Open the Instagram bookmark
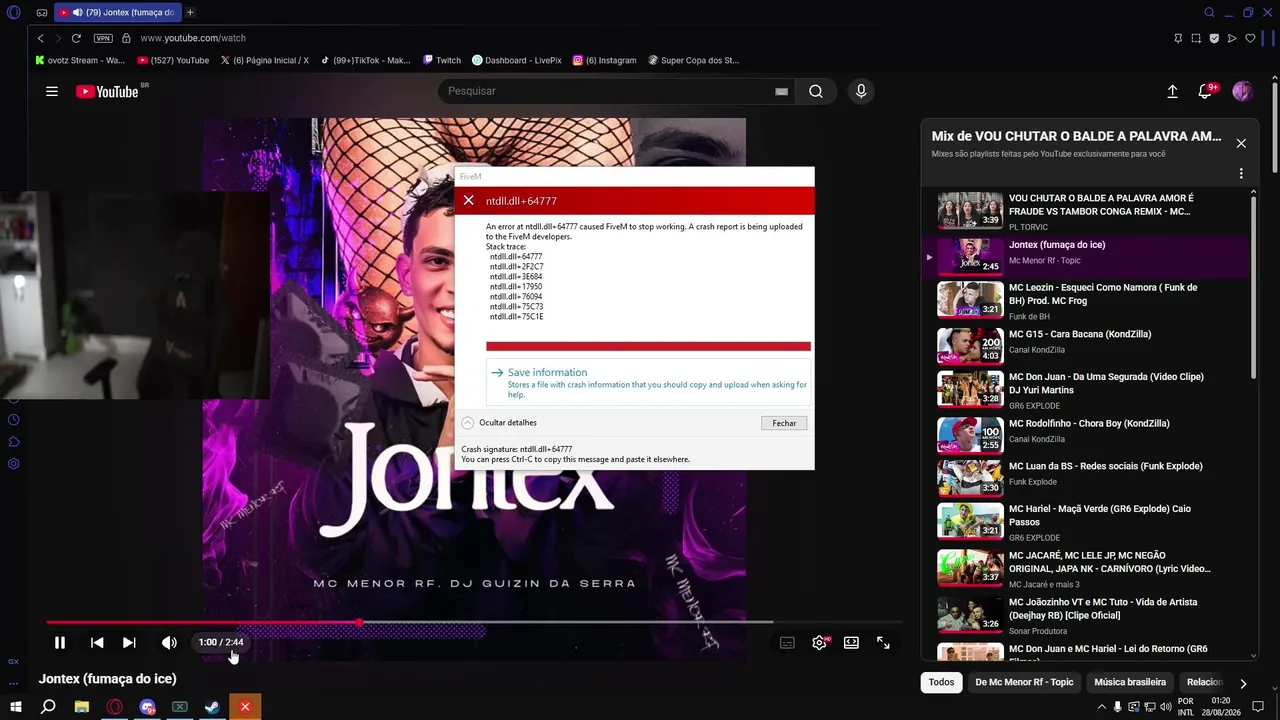The height and width of the screenshot is (720, 1280). pos(604,60)
